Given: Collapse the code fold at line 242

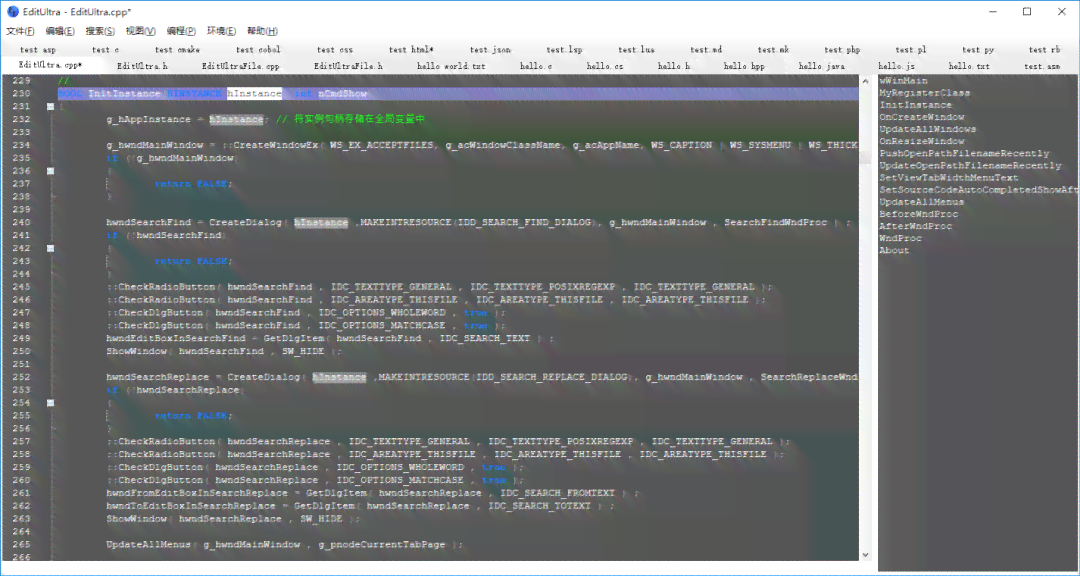Looking at the screenshot, I should point(50,248).
